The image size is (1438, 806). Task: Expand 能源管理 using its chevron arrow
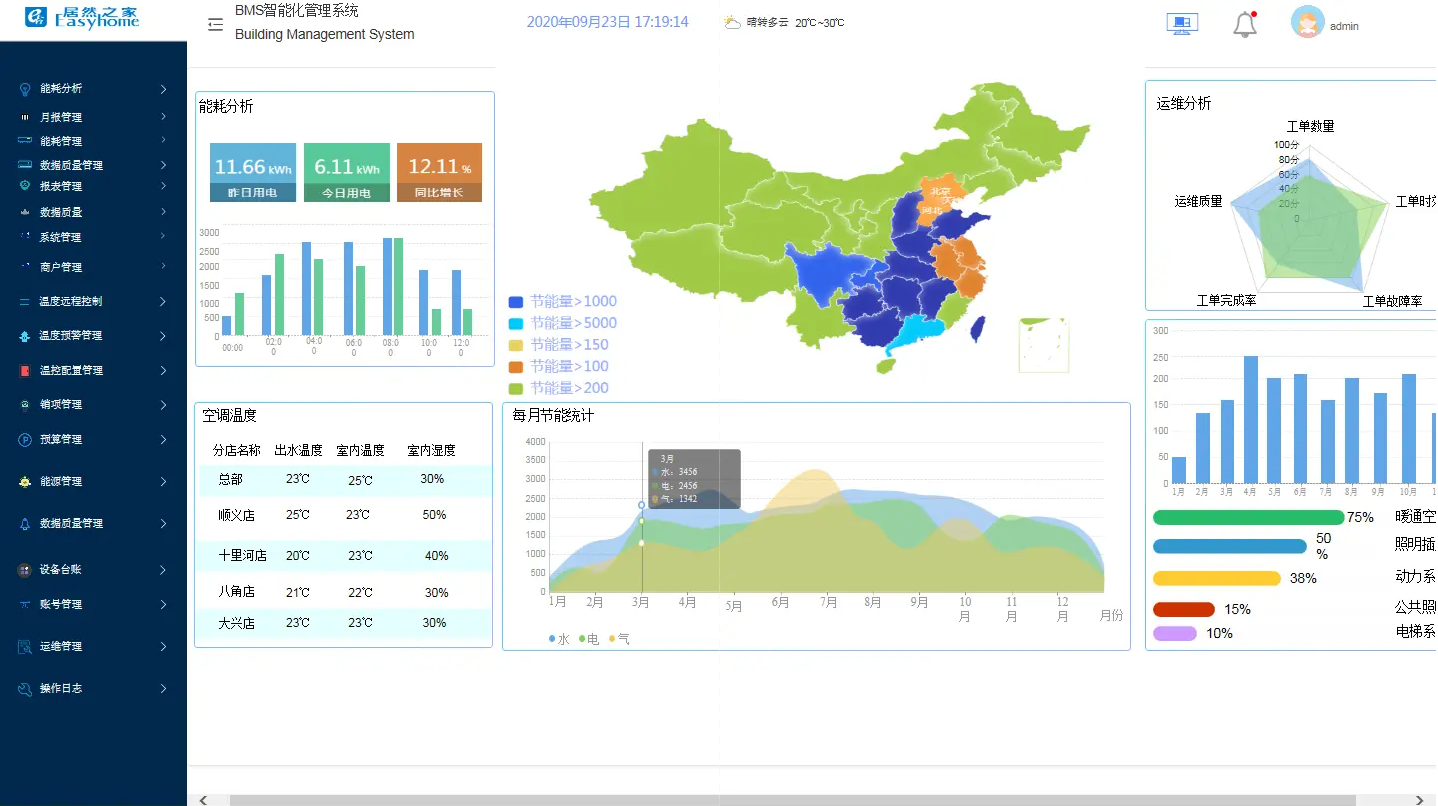(x=163, y=482)
